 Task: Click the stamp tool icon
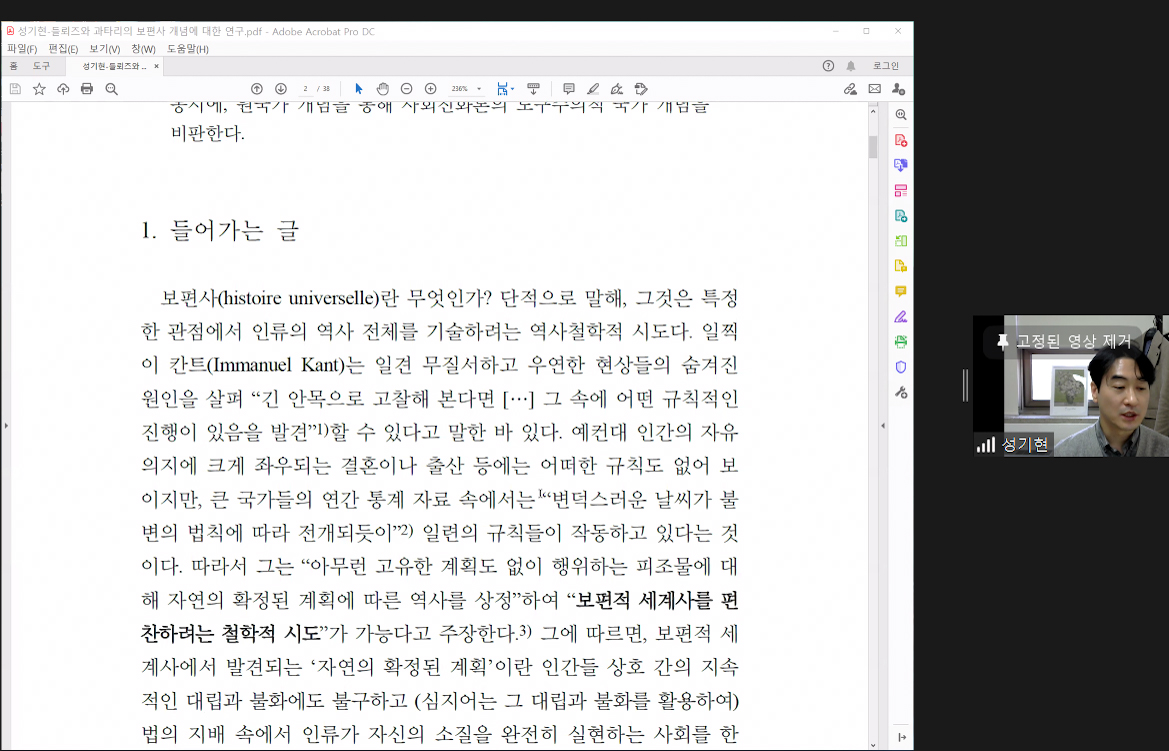(640, 89)
